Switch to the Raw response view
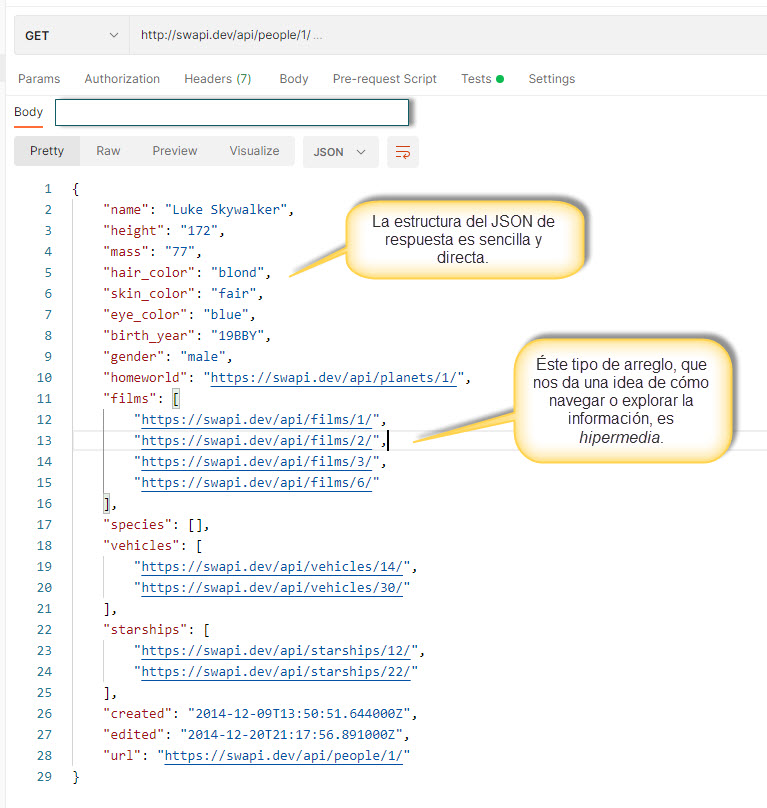The image size is (767, 808). click(x=107, y=150)
